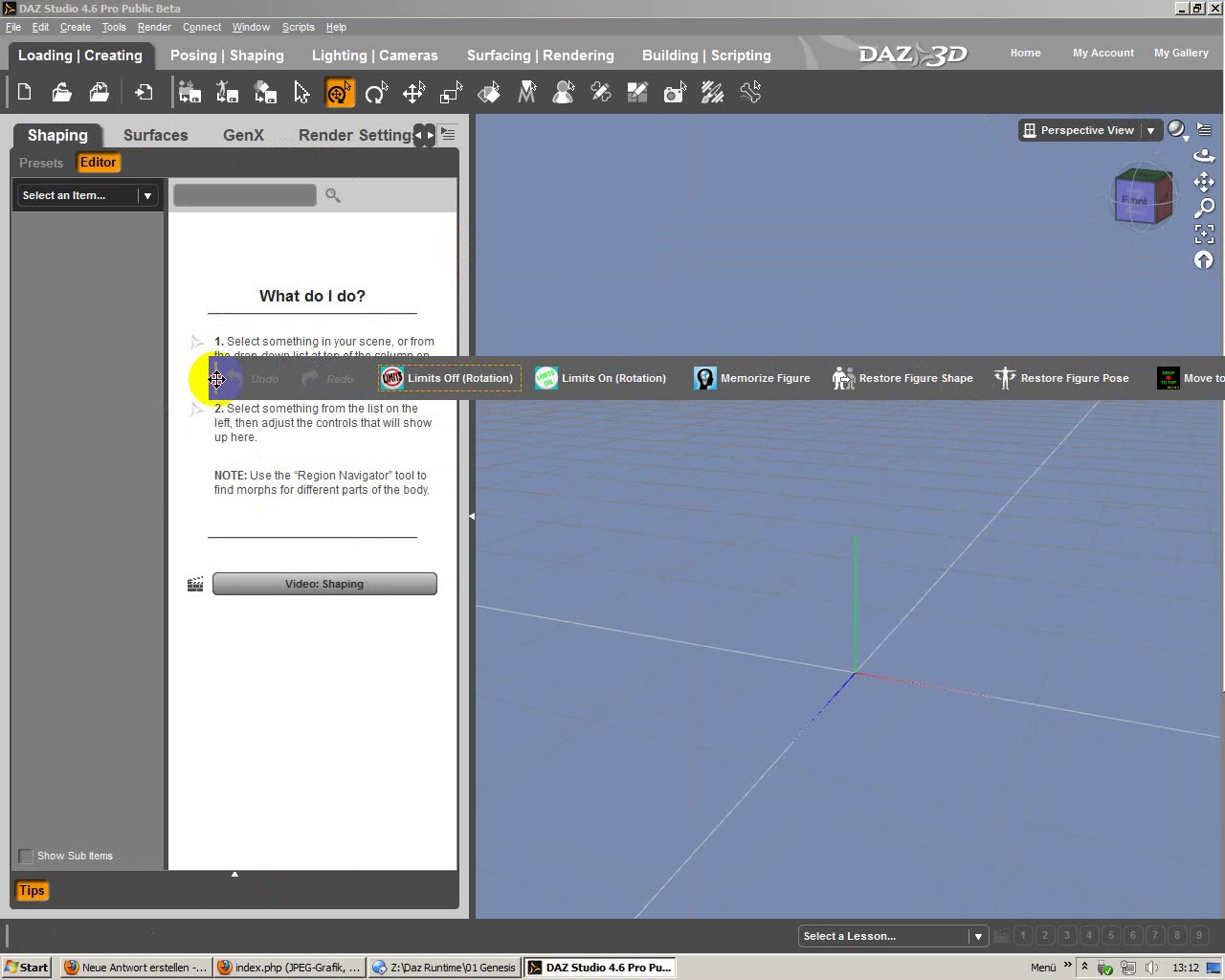The height and width of the screenshot is (980, 1225).
Task: Expand the Perspective View dropdown arrow
Action: click(1150, 130)
